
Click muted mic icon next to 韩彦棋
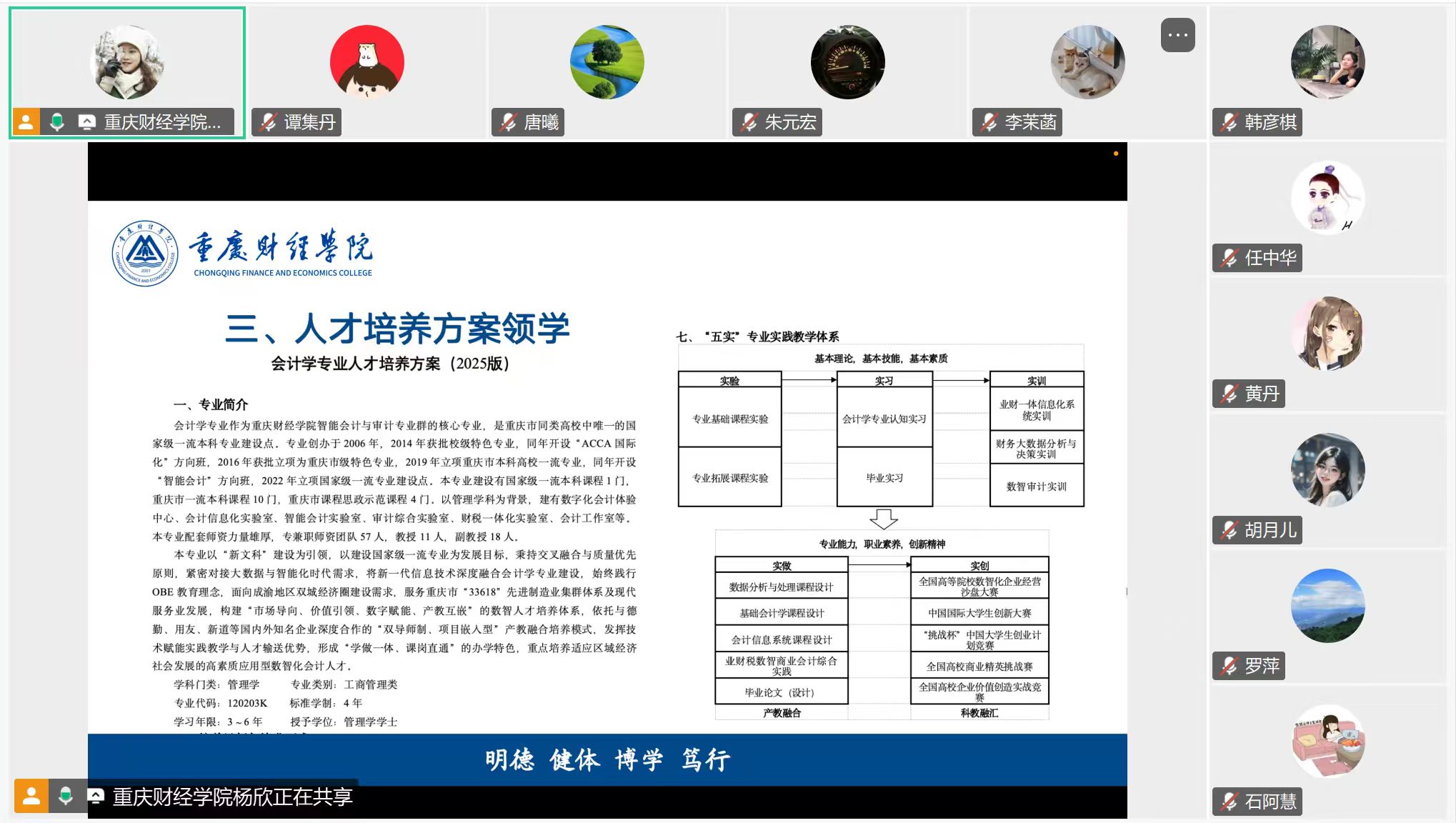click(x=1229, y=122)
